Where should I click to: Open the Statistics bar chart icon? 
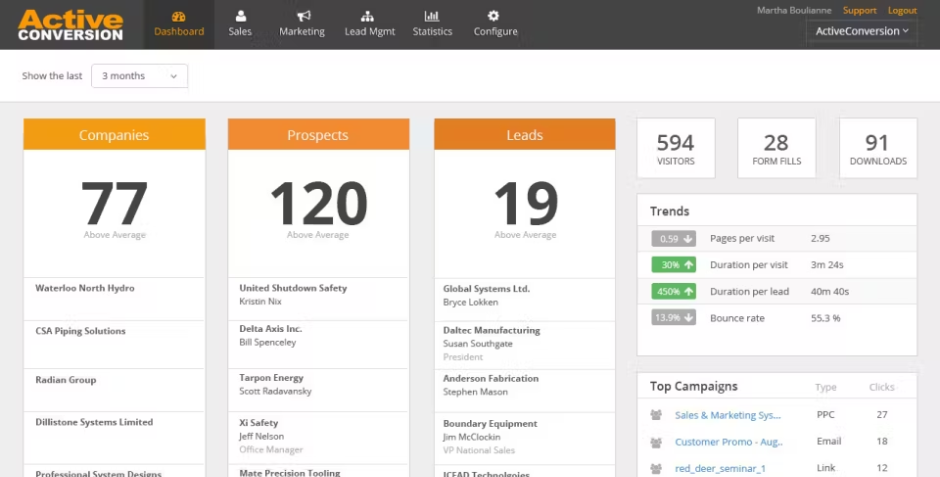[x=432, y=16]
